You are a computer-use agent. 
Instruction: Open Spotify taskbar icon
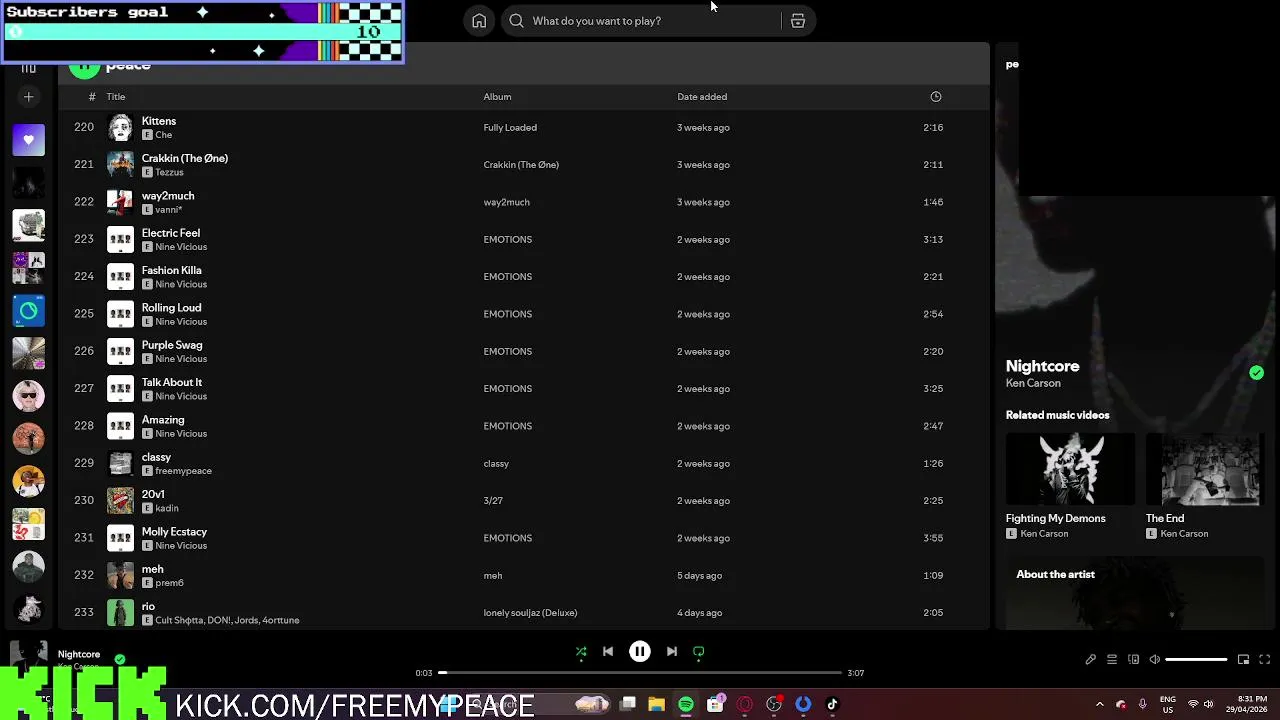686,704
